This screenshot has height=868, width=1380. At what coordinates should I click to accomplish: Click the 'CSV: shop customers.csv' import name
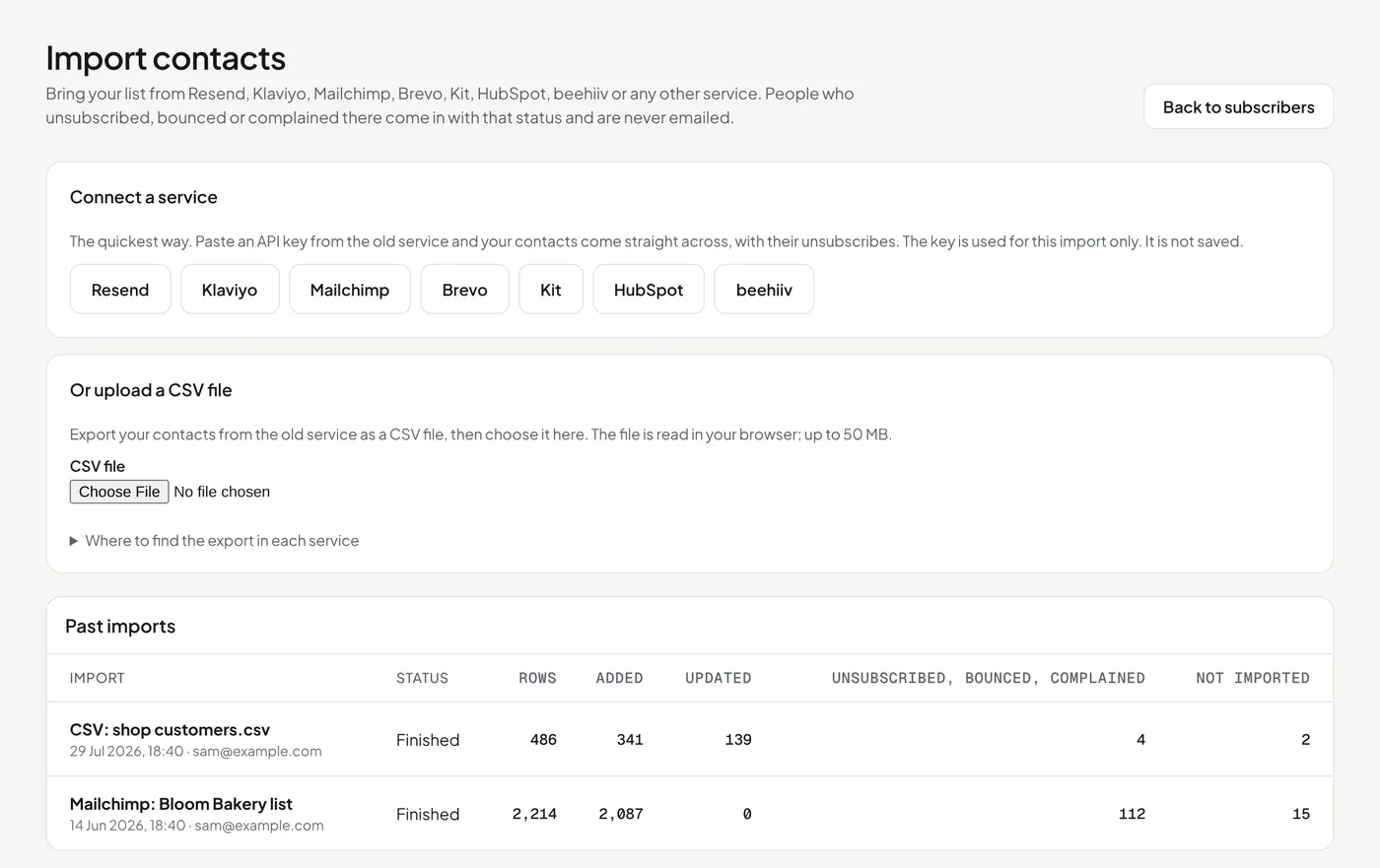pyautogui.click(x=170, y=730)
